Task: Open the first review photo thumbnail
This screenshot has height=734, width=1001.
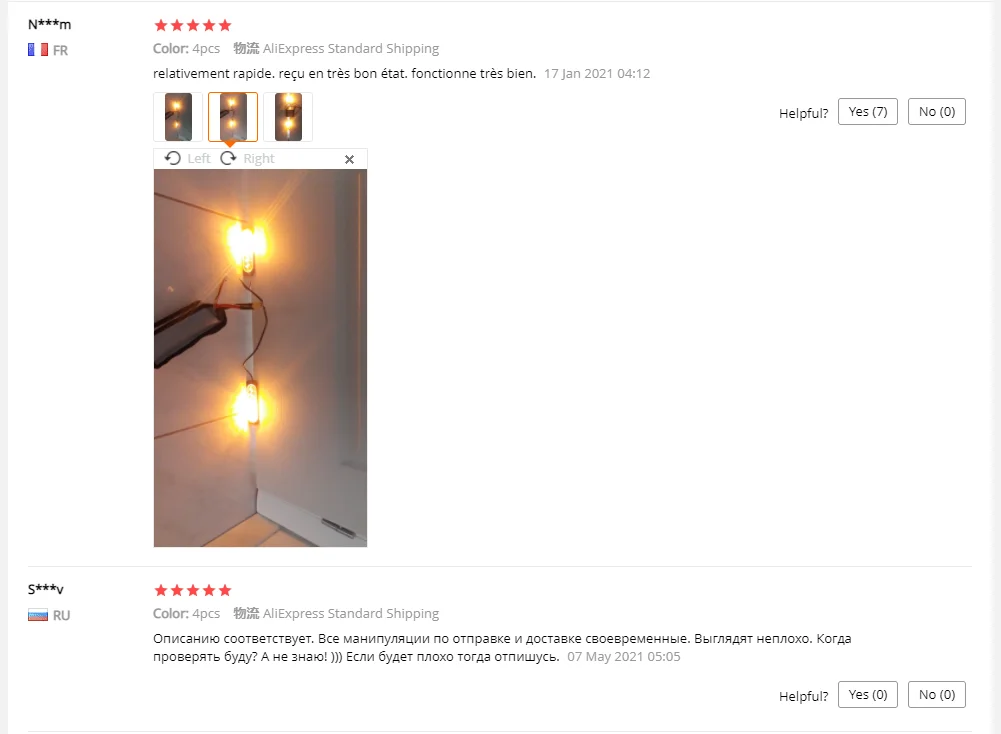Action: point(178,117)
